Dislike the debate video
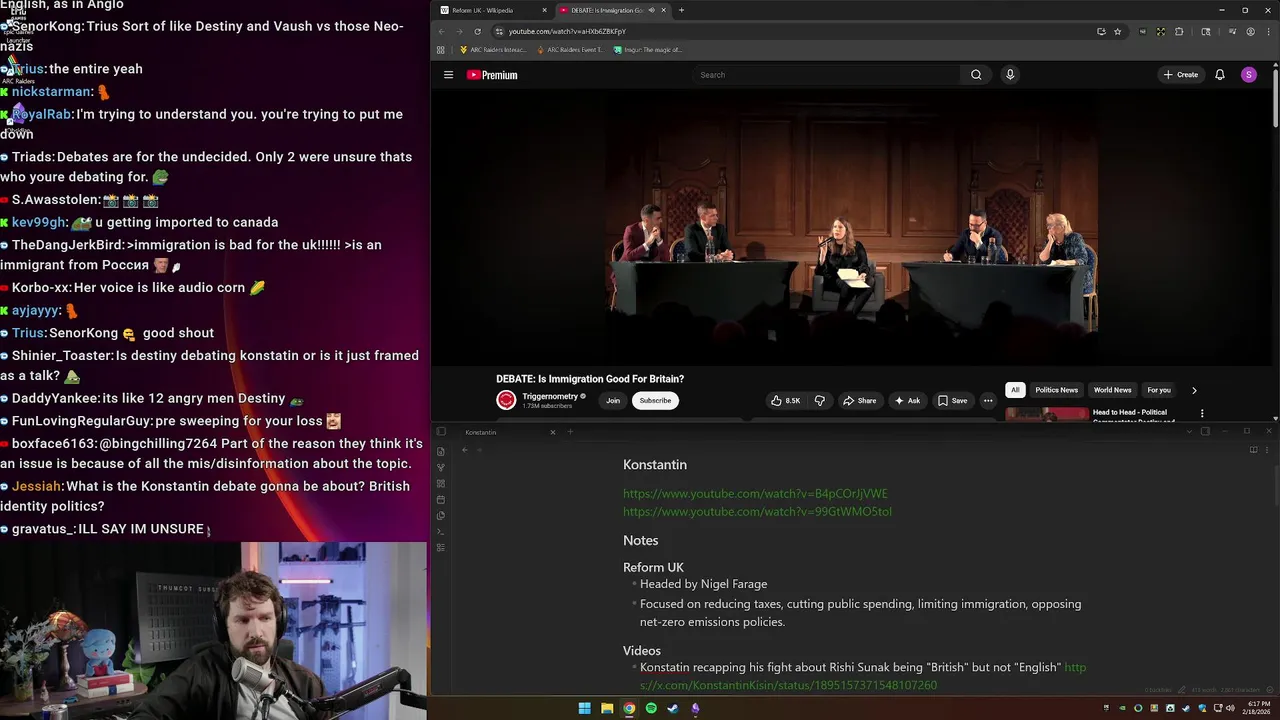The image size is (1280, 720). click(x=820, y=400)
